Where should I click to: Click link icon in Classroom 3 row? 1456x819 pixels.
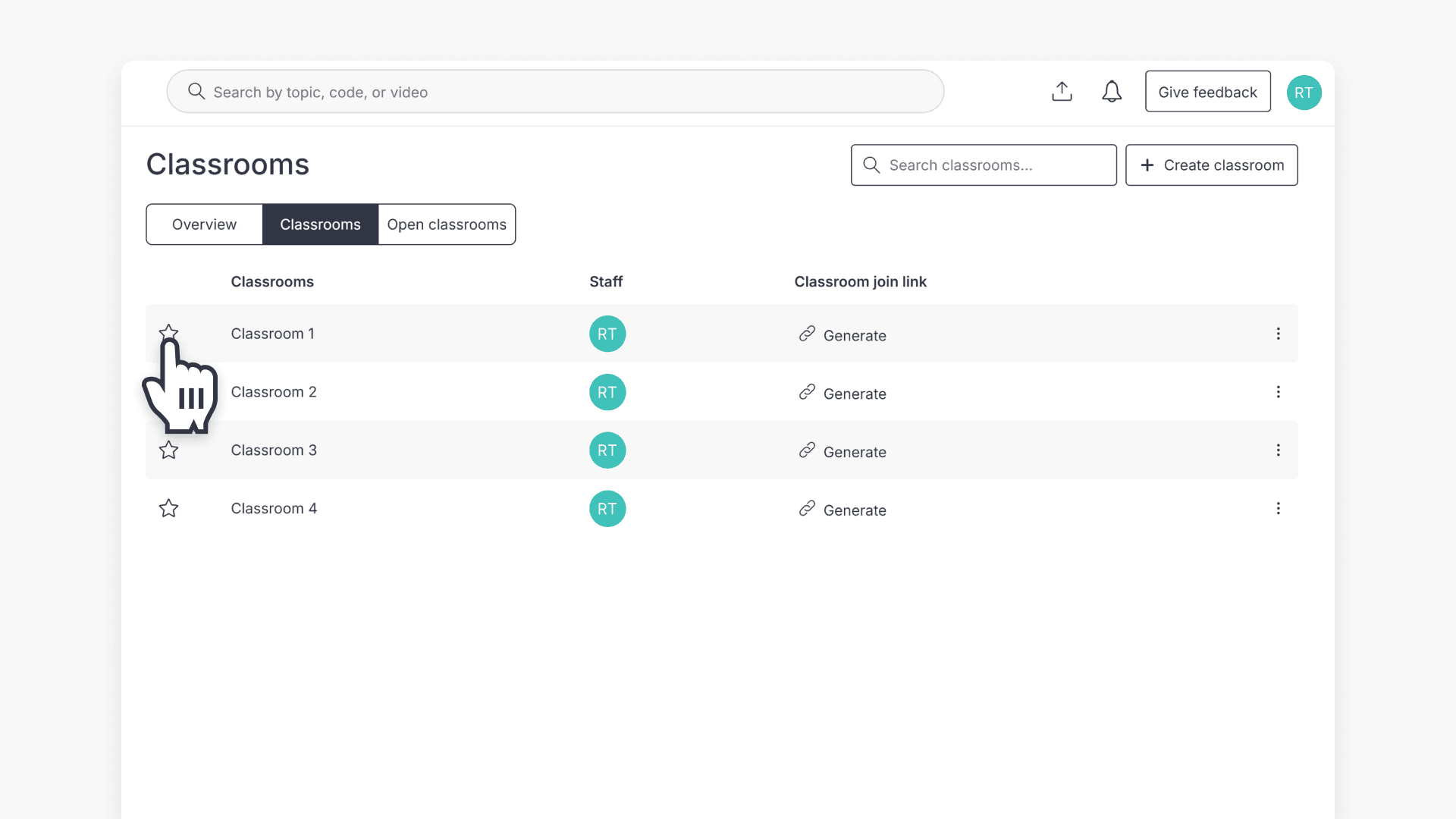[x=807, y=450]
